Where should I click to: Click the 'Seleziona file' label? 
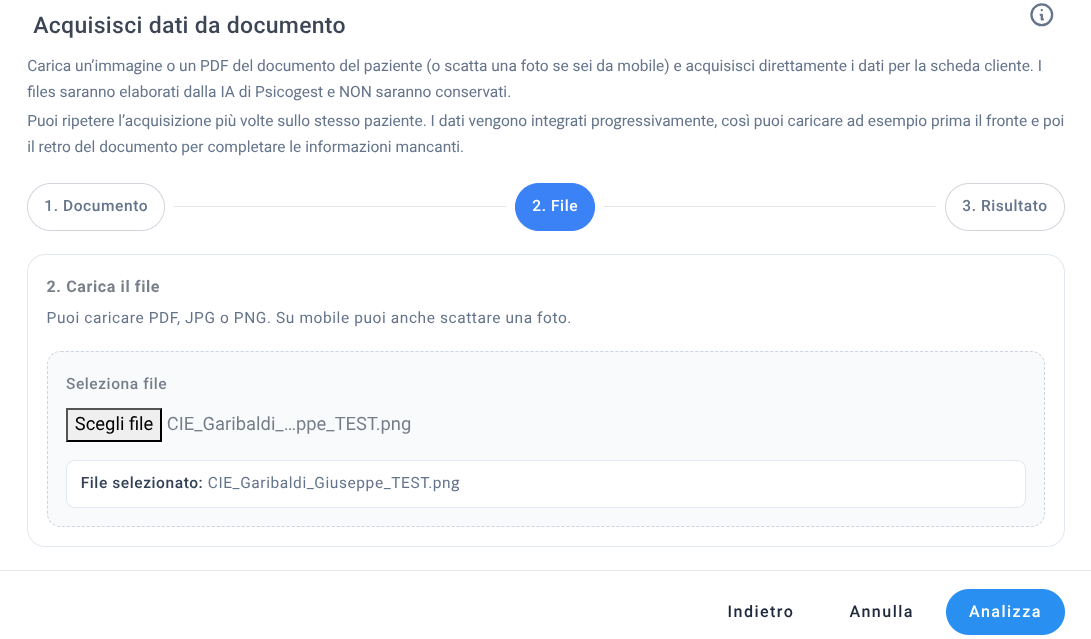click(x=116, y=384)
